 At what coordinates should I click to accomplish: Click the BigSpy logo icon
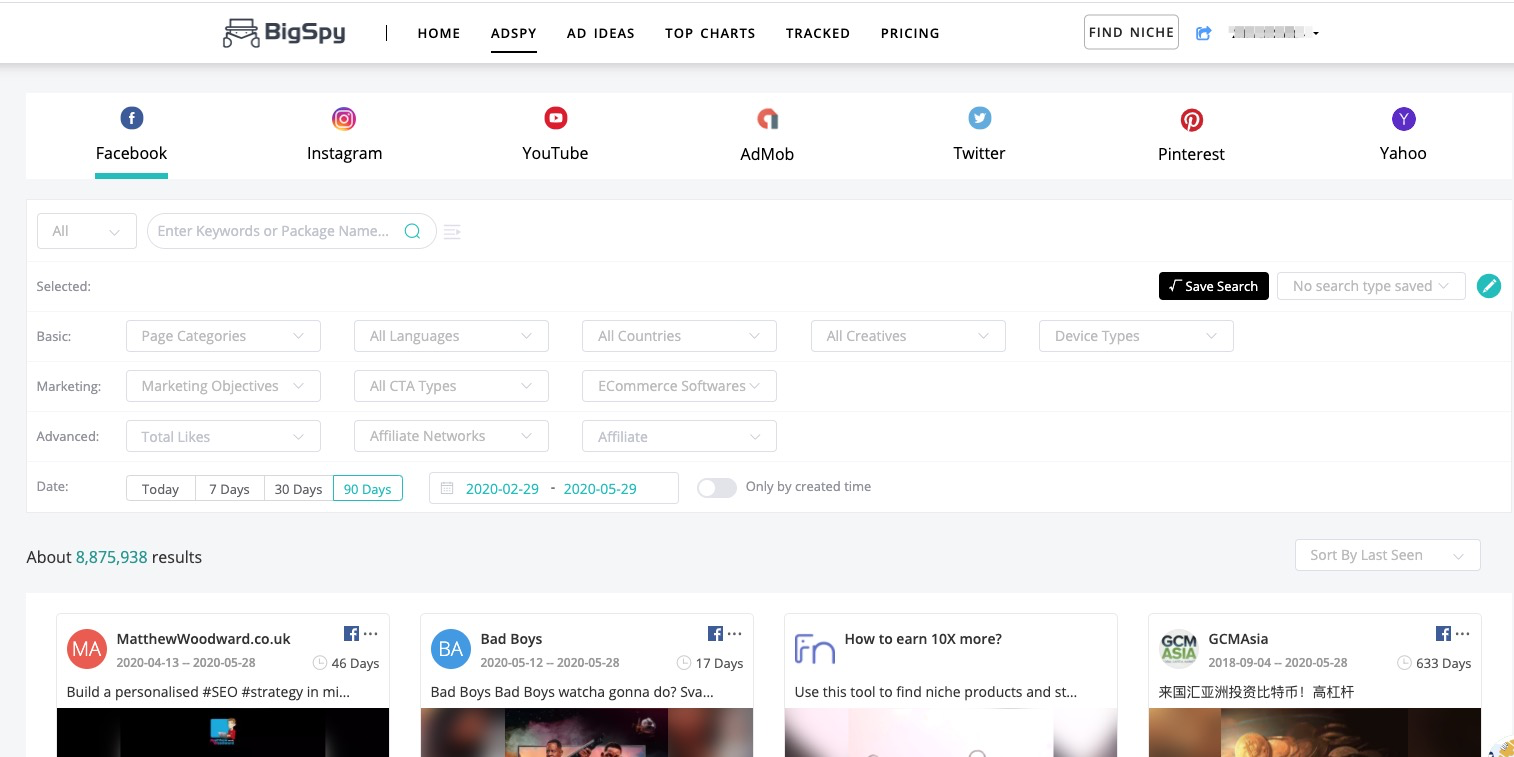pos(240,33)
